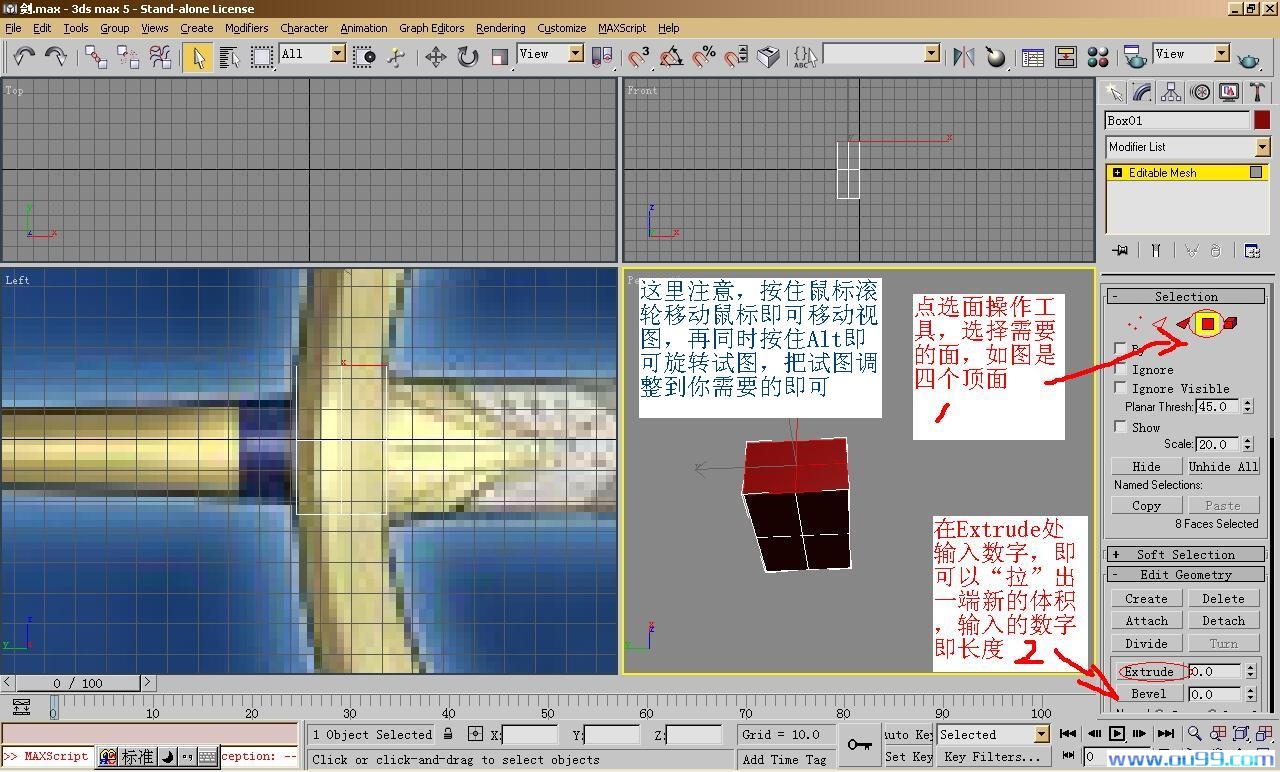This screenshot has height=772, width=1280.
Task: Open Schematic View toolbar icon
Action: pyautogui.click(x=1065, y=57)
